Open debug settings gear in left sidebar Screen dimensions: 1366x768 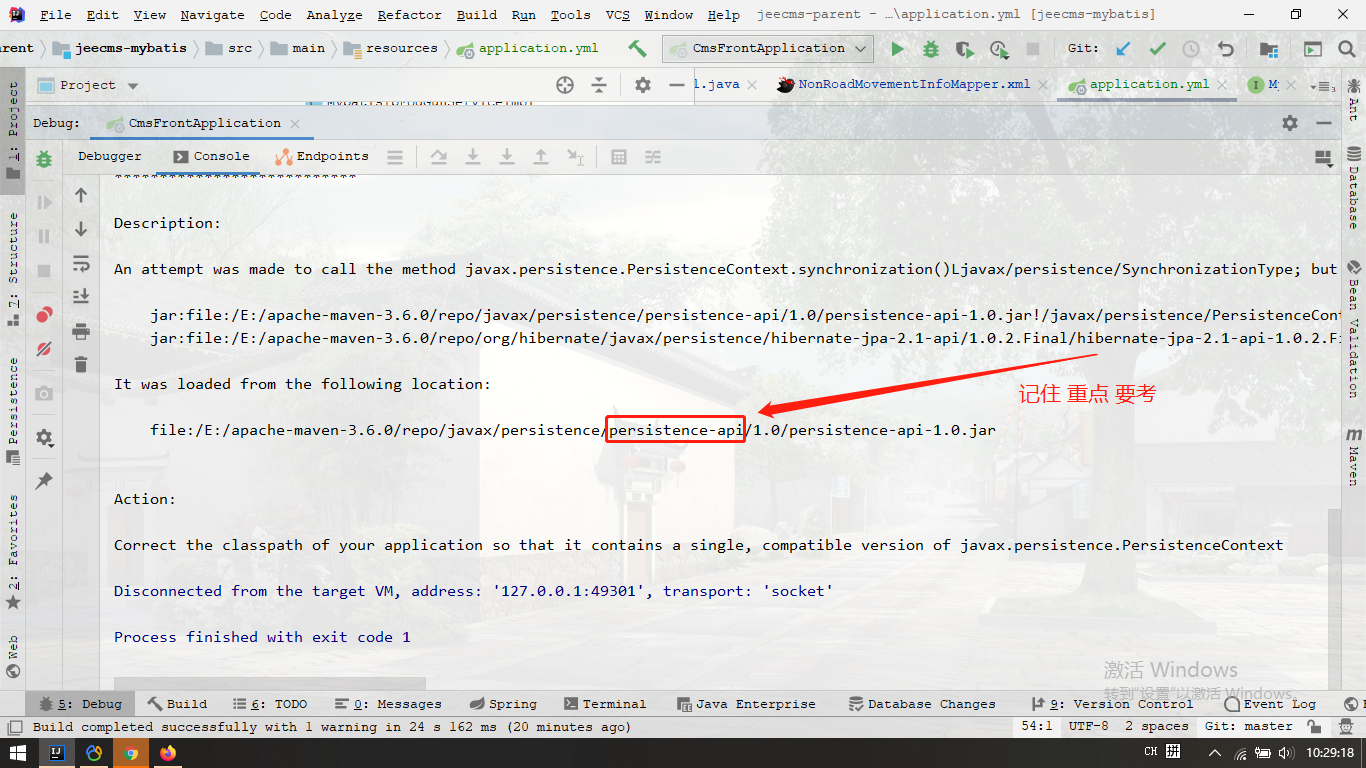(44, 438)
